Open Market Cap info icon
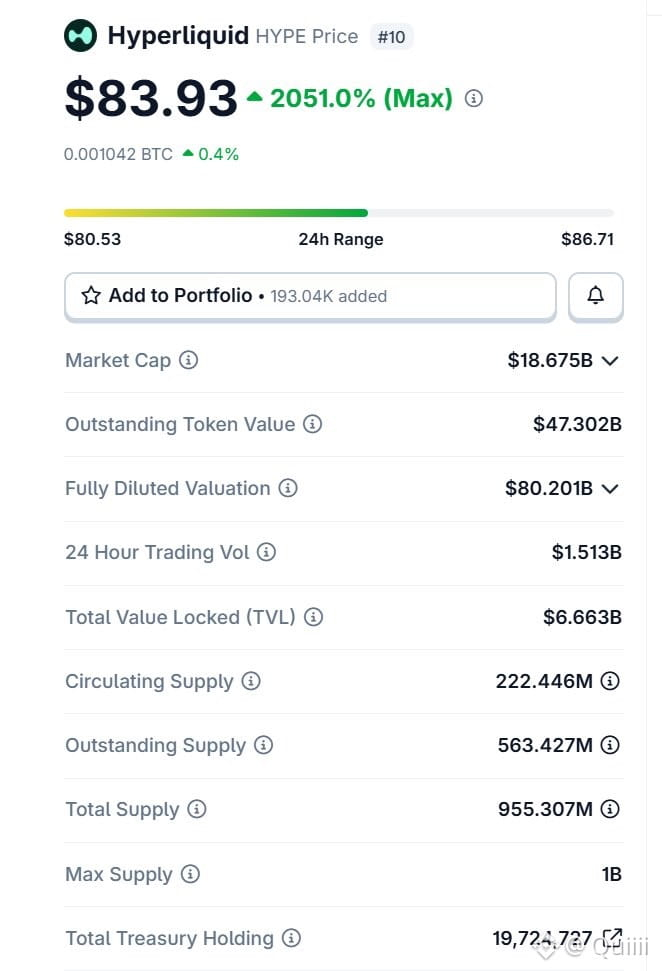662x971 pixels. (x=188, y=360)
